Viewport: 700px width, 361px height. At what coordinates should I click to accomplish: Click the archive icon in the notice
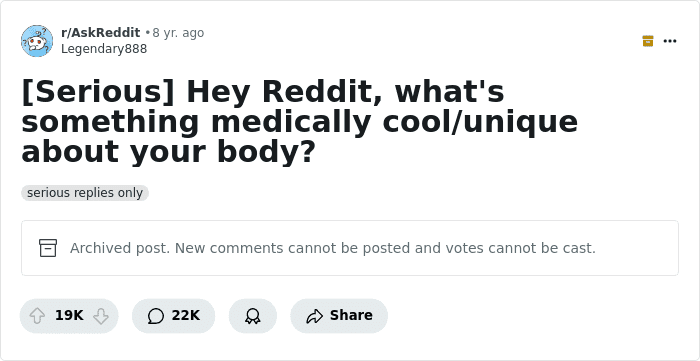(x=48, y=248)
